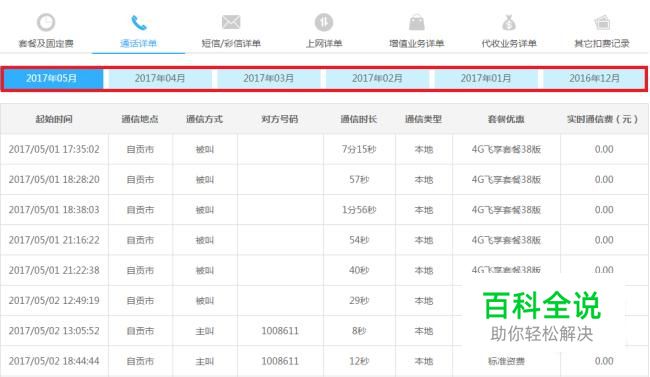Select the 2016年12月 month button

(x=594, y=78)
